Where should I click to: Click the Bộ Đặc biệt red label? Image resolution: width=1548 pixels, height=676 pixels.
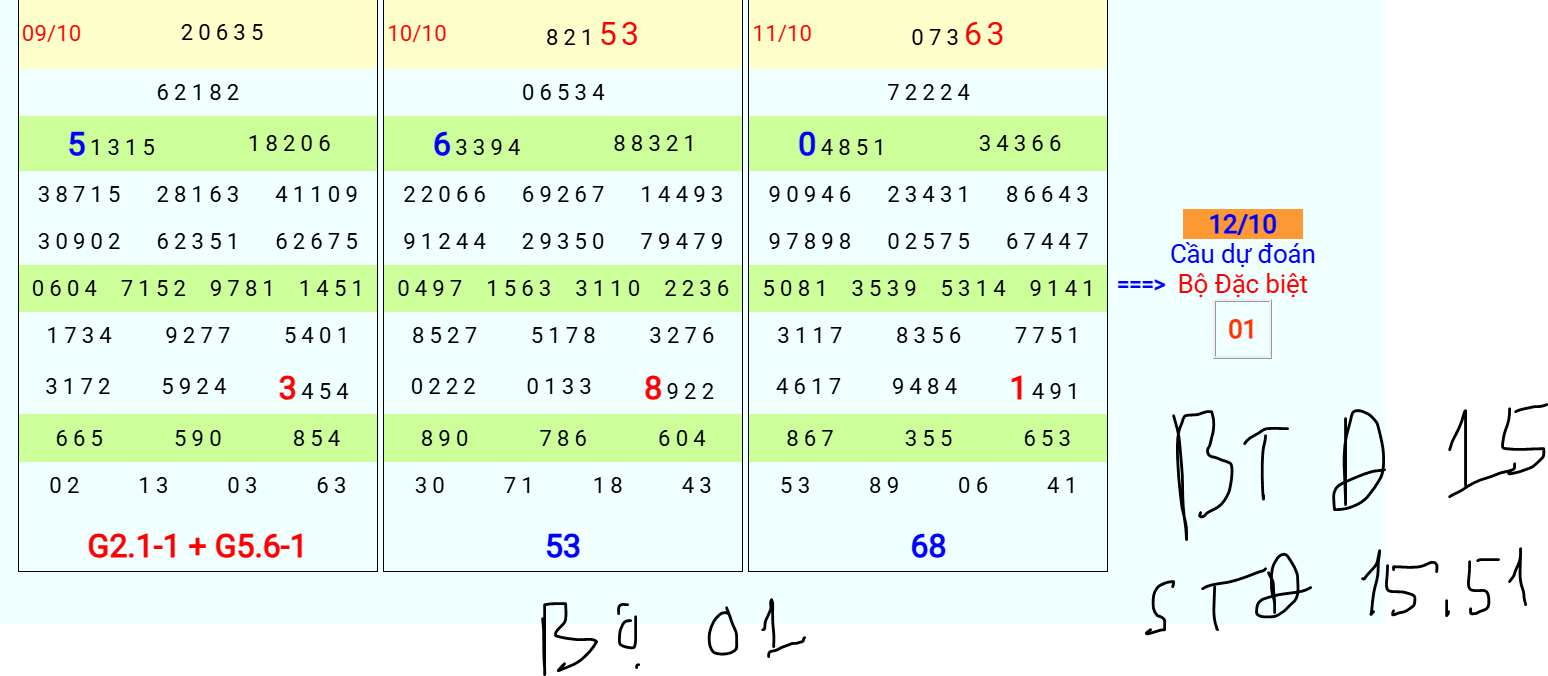tap(1242, 284)
